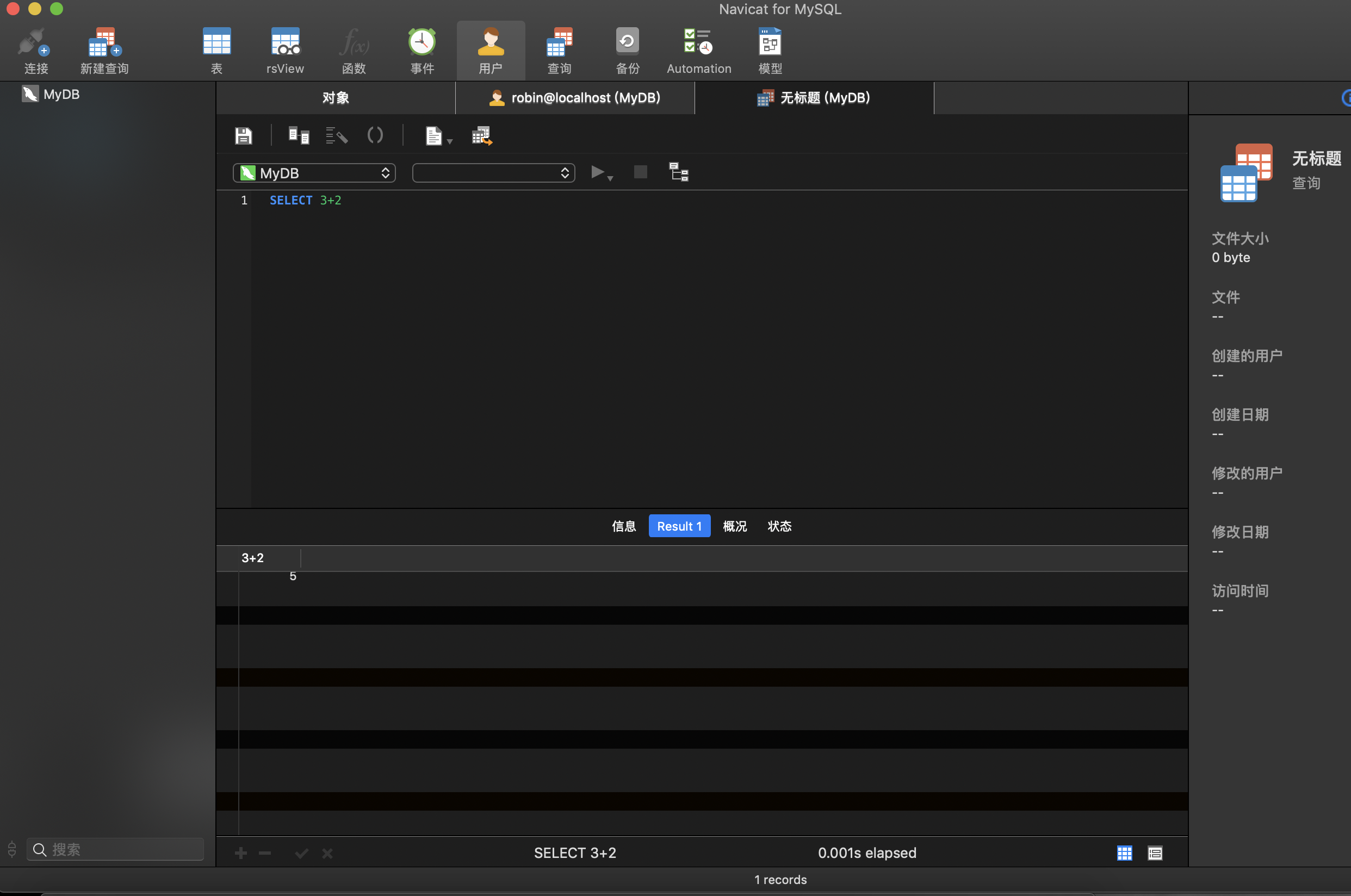Select the 用户 (User) toolbar icon
Image resolution: width=1351 pixels, height=896 pixels.
[491, 50]
